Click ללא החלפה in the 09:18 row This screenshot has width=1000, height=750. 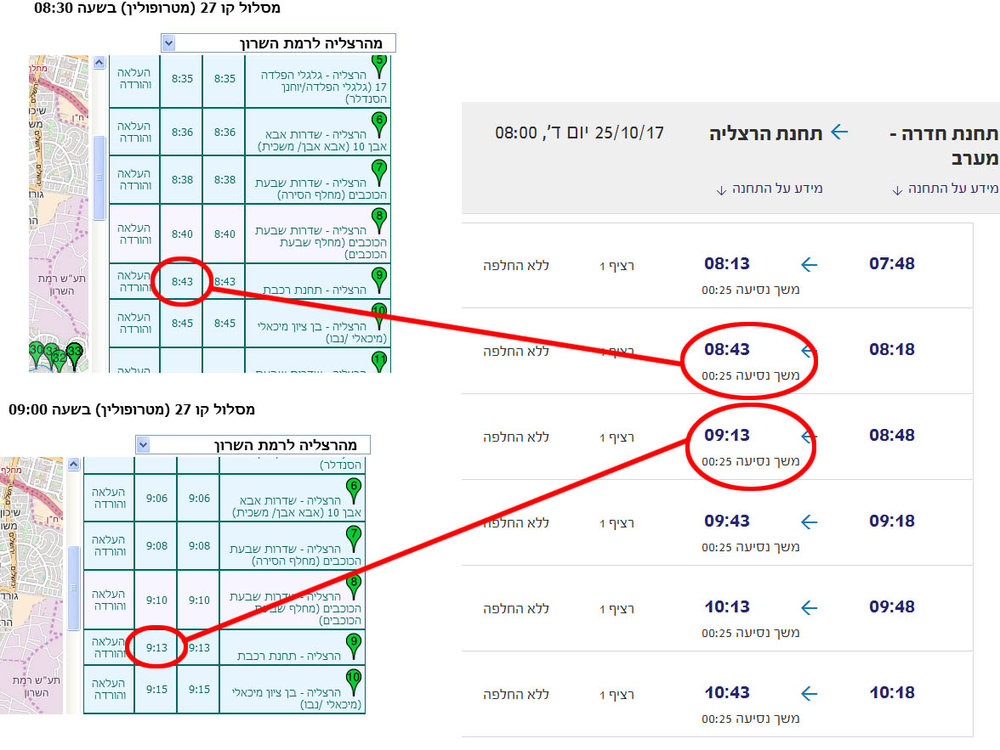516,523
